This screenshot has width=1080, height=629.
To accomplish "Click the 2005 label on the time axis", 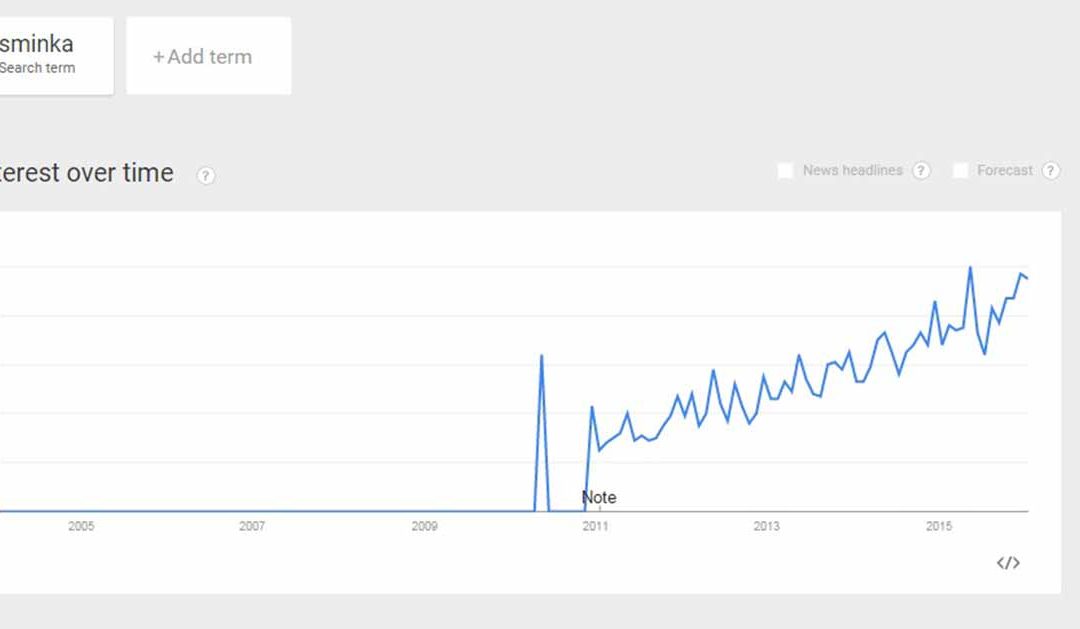I will [81, 526].
